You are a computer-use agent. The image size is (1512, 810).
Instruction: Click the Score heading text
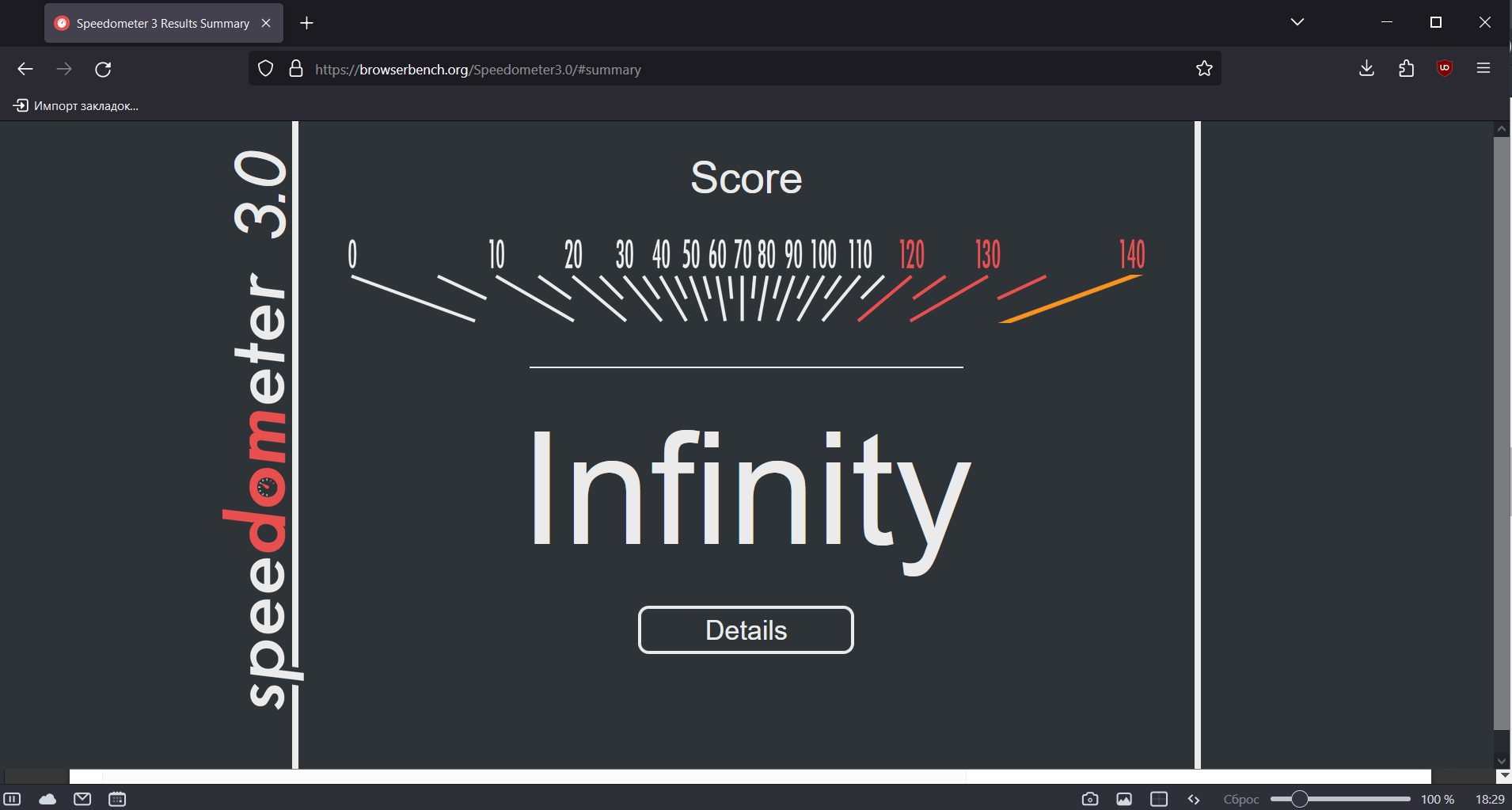pos(747,177)
